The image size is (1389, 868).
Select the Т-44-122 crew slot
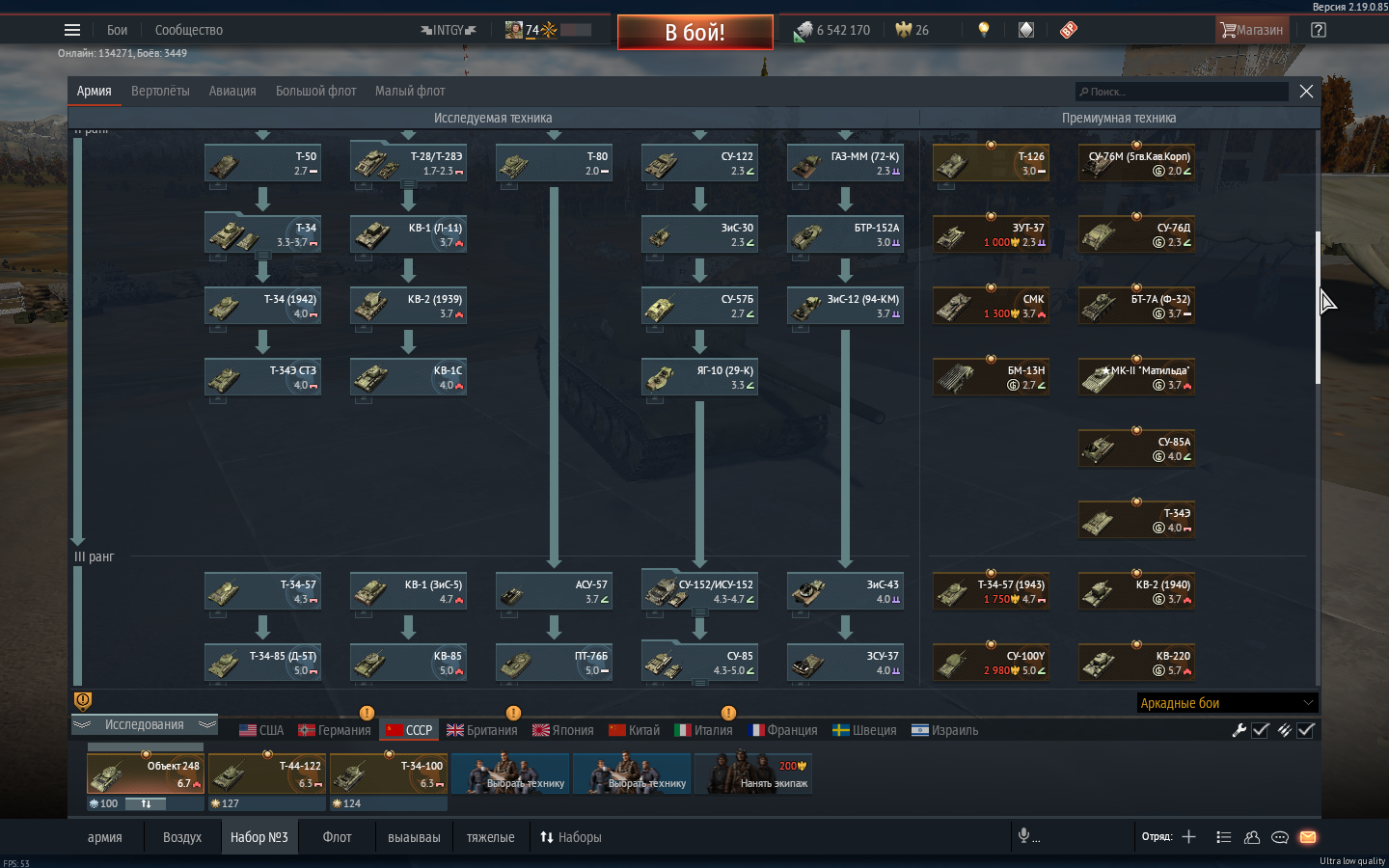(267, 773)
